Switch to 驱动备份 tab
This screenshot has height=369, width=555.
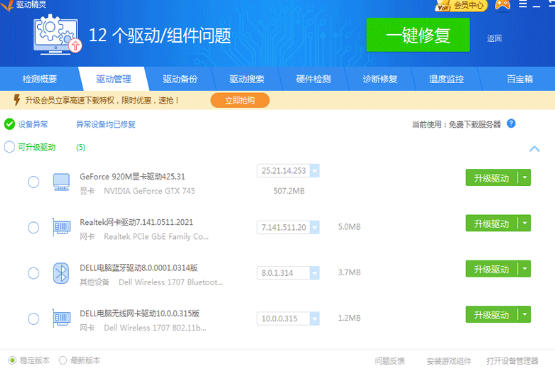(180, 79)
